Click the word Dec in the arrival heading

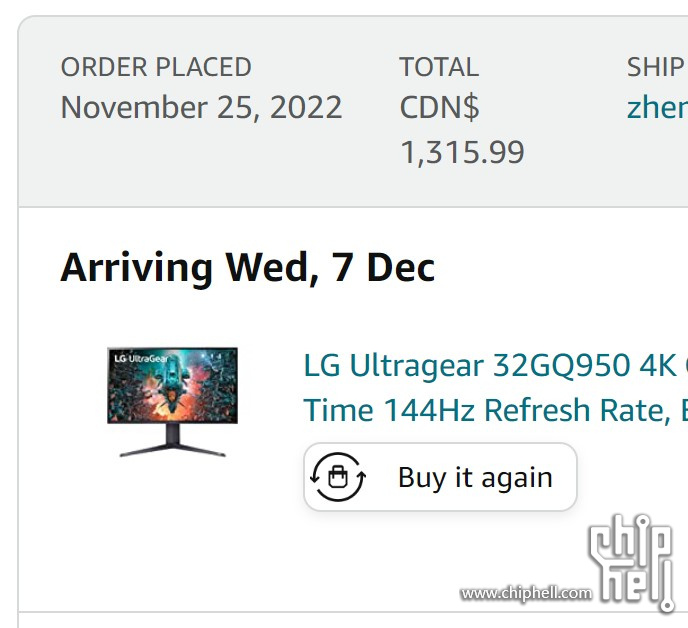click(x=401, y=268)
